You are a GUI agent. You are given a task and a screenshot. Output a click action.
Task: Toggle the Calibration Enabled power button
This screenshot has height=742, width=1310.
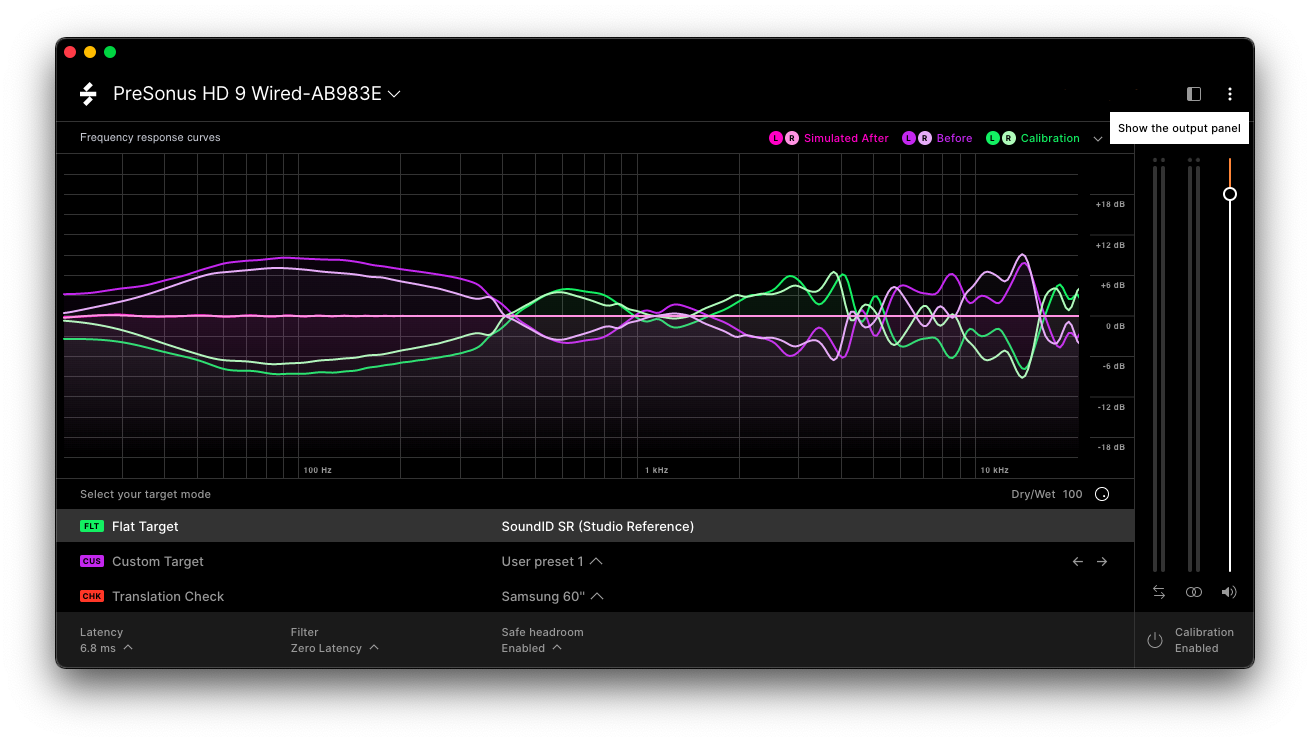[x=1155, y=640]
